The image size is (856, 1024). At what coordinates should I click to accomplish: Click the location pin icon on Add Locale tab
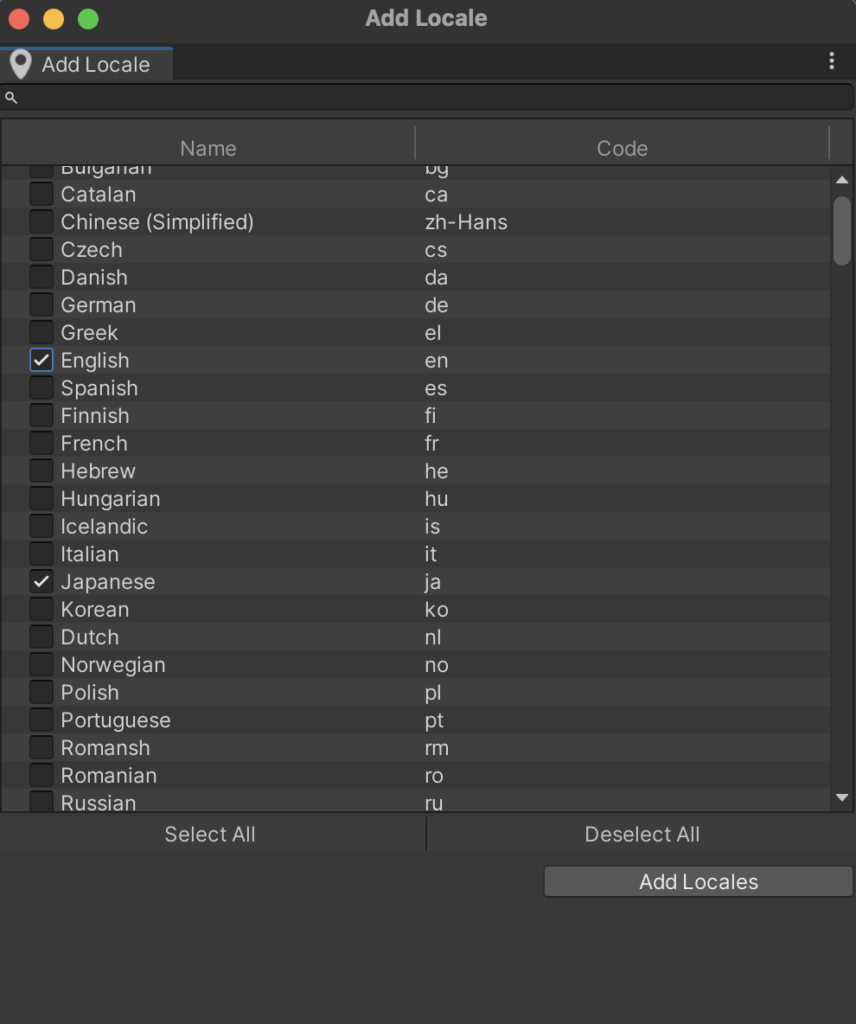(x=20, y=65)
